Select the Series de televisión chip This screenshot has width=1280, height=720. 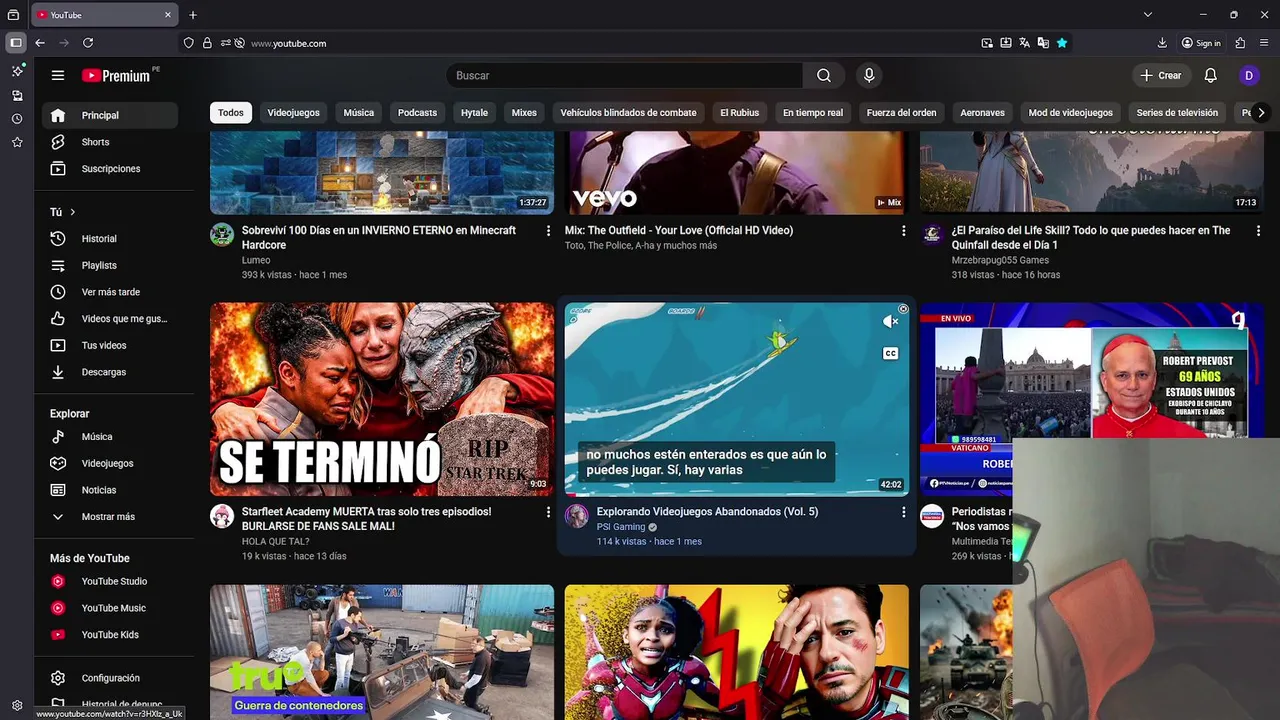1177,113
